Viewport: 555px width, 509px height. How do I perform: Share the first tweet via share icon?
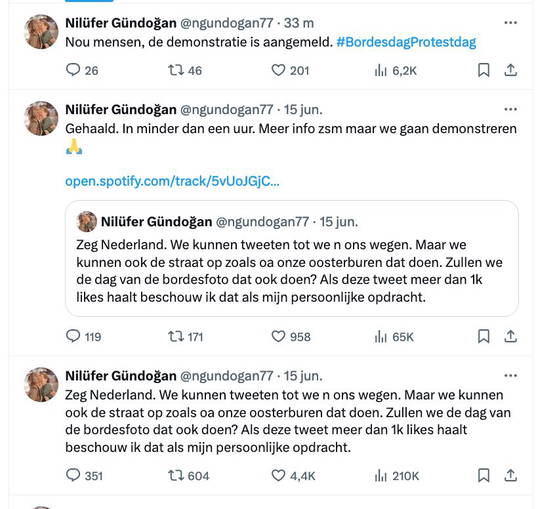(510, 70)
